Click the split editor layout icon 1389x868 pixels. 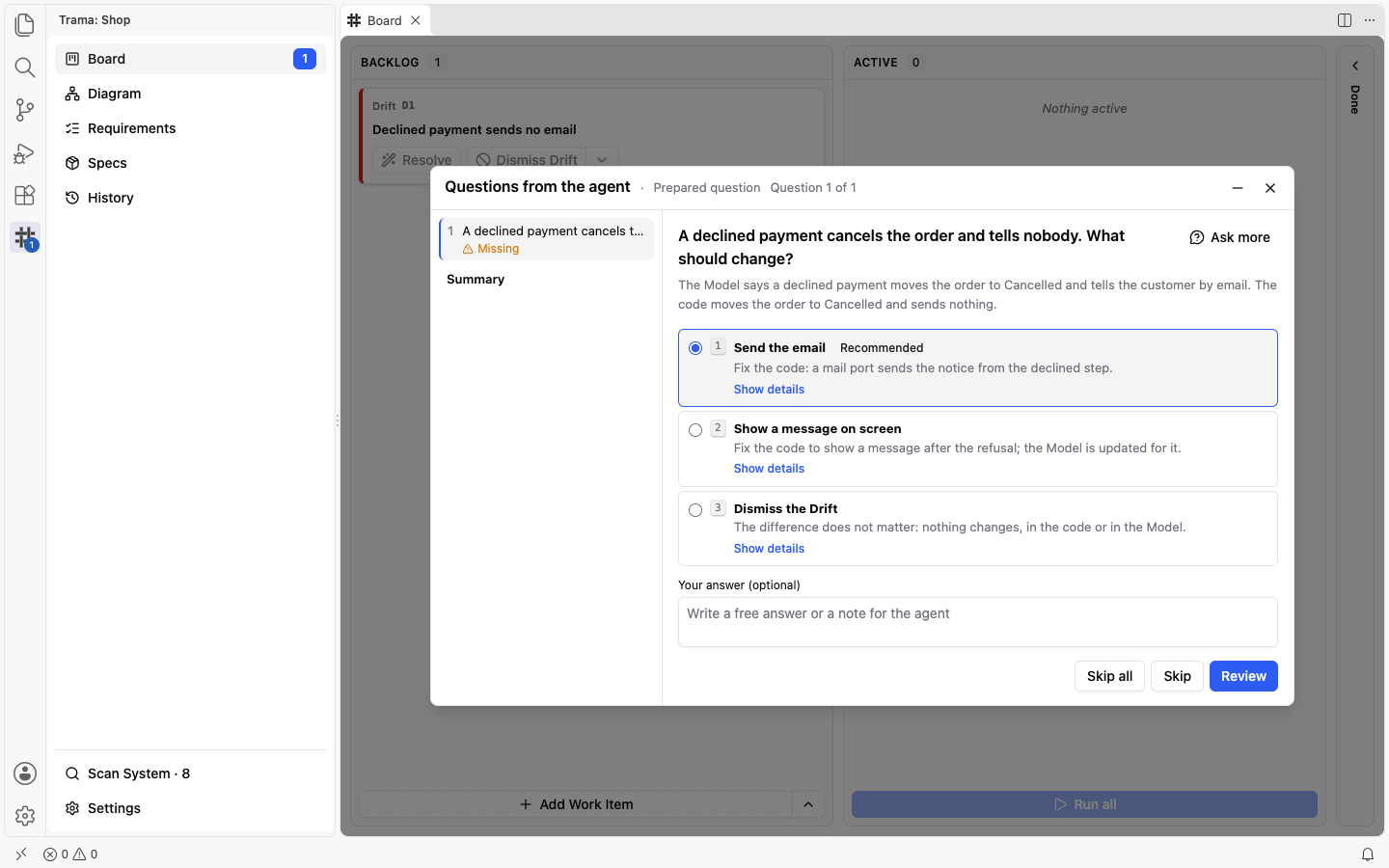[1345, 20]
